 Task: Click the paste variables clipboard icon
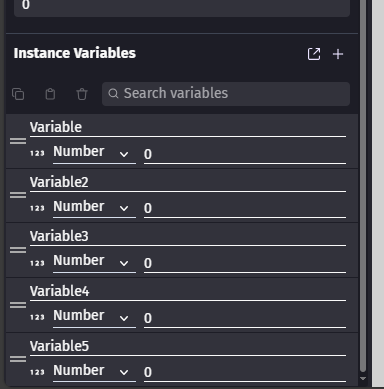click(50, 94)
